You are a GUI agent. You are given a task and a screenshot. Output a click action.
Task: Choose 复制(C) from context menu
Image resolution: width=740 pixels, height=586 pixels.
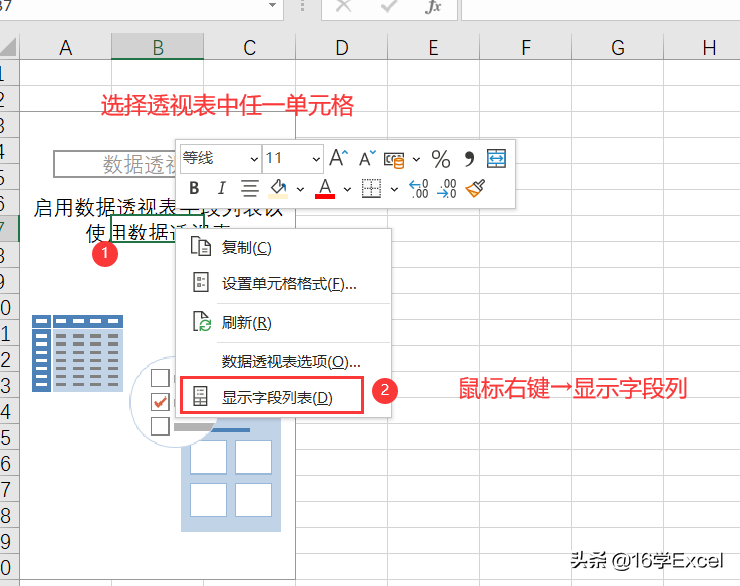click(x=283, y=247)
